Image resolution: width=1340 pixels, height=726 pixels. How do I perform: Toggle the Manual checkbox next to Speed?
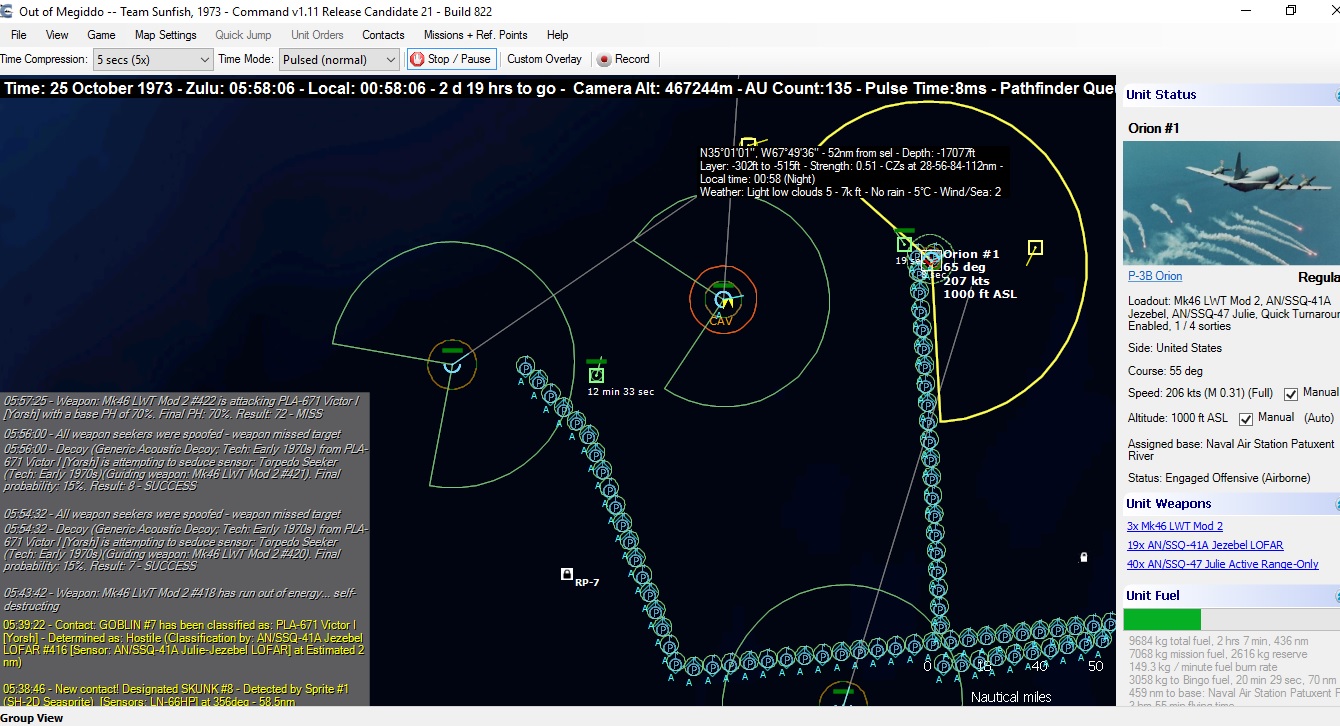[1291, 394]
